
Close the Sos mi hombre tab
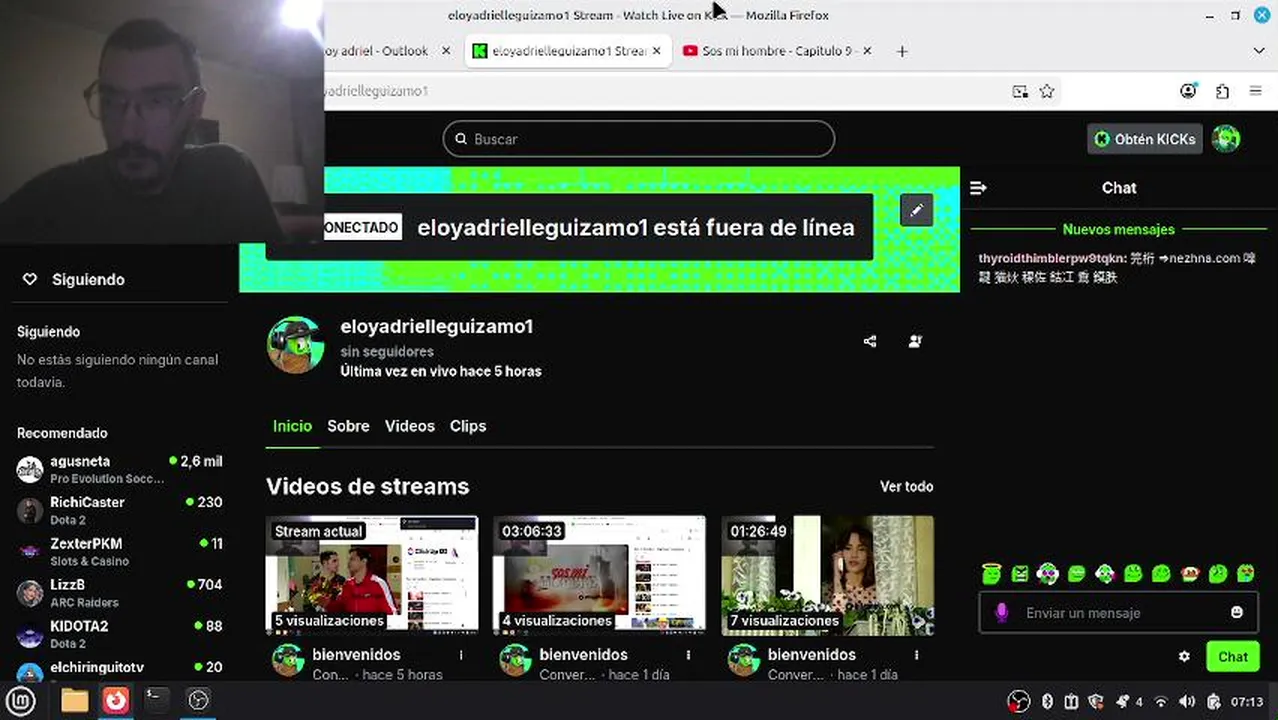867,51
